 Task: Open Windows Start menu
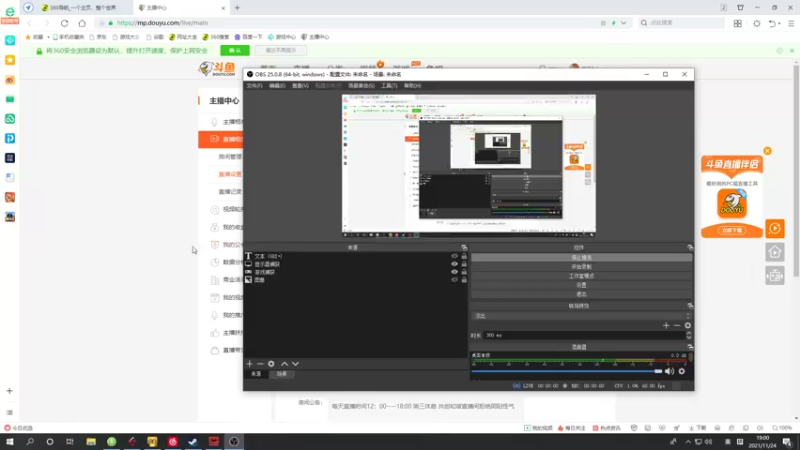click(x=10, y=442)
